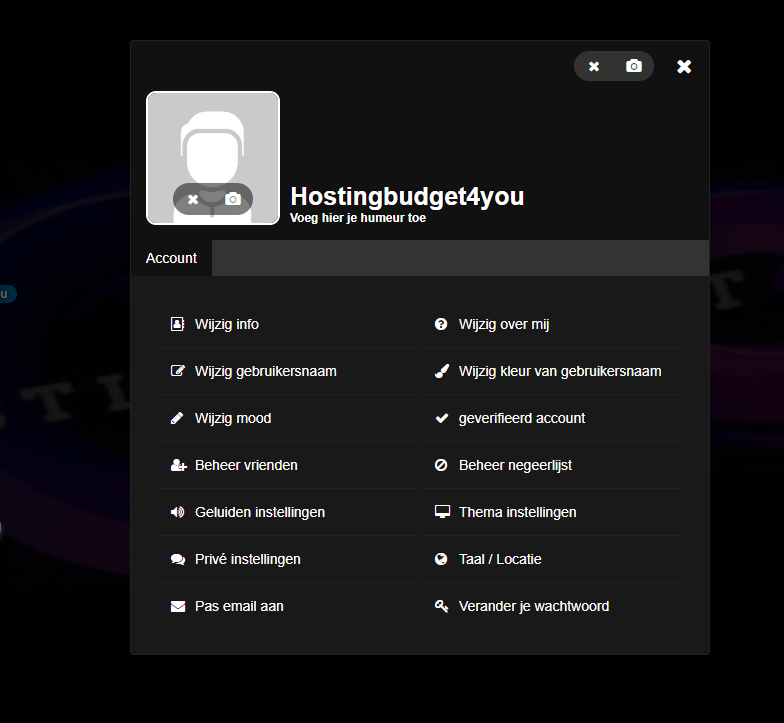This screenshot has width=784, height=723.
Task: Open Wijzig over mij
Action: click(504, 324)
